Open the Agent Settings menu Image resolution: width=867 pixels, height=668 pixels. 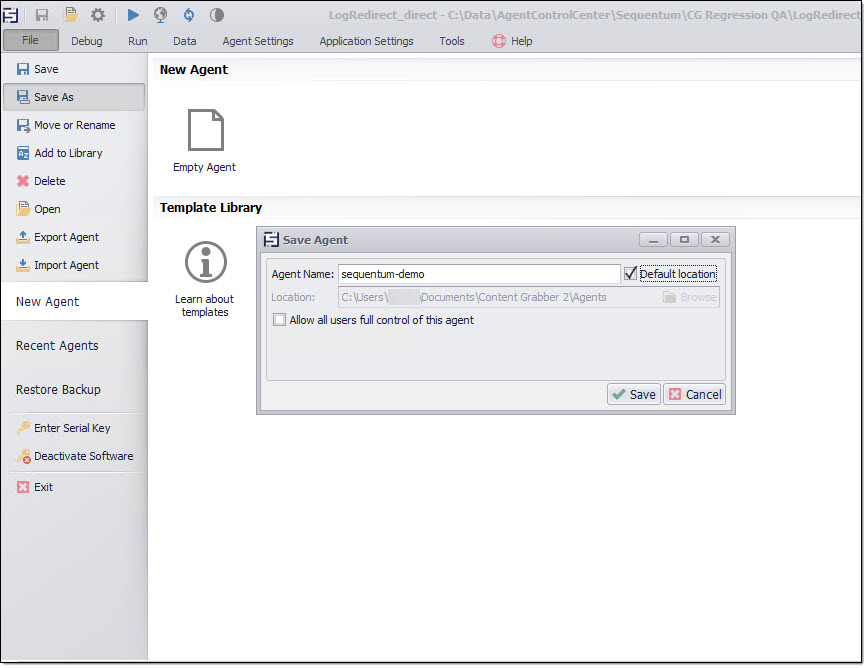tap(258, 41)
